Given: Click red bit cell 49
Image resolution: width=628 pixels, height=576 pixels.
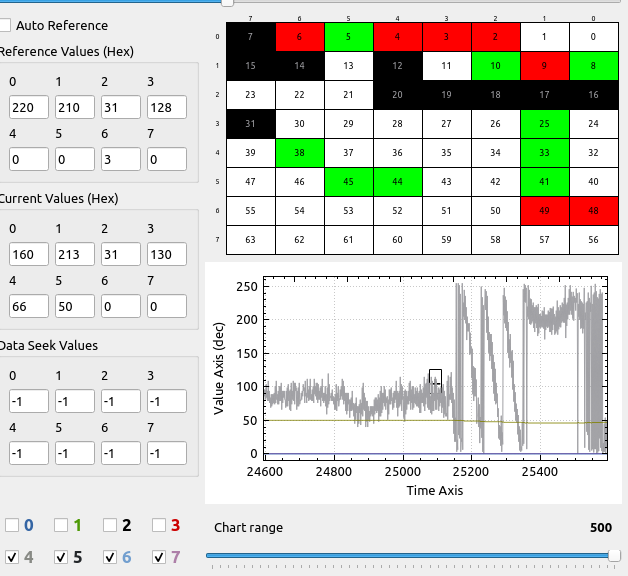Looking at the screenshot, I should 544,210.
